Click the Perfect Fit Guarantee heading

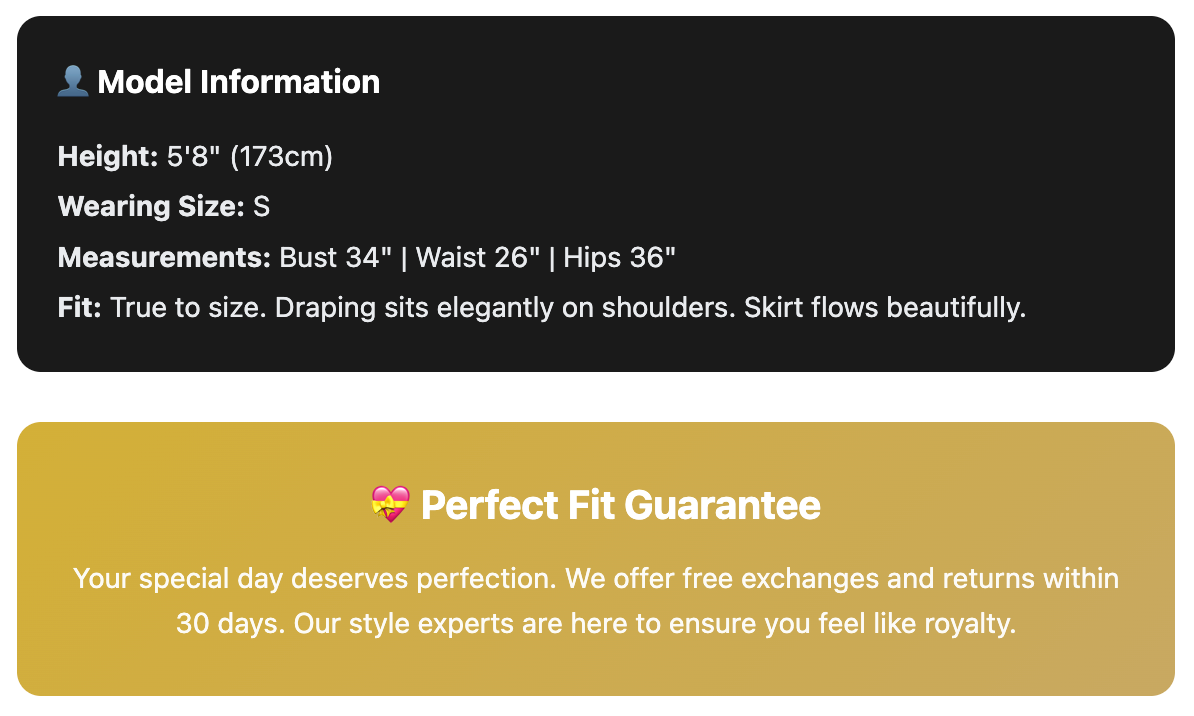pos(620,505)
